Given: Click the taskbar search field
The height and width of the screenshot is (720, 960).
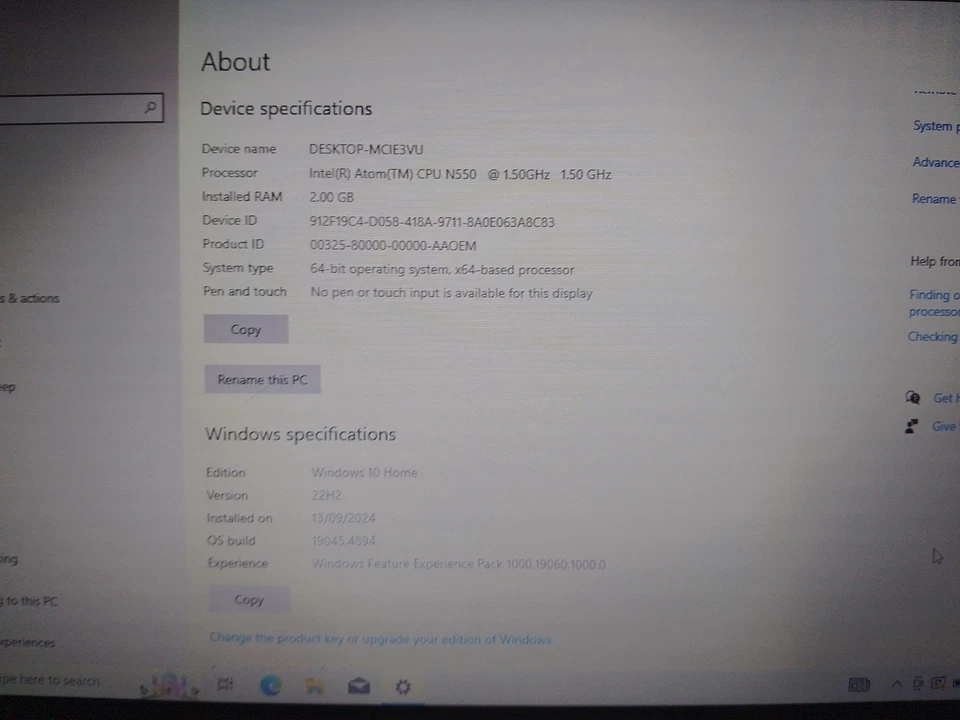Looking at the screenshot, I should click(60, 680).
